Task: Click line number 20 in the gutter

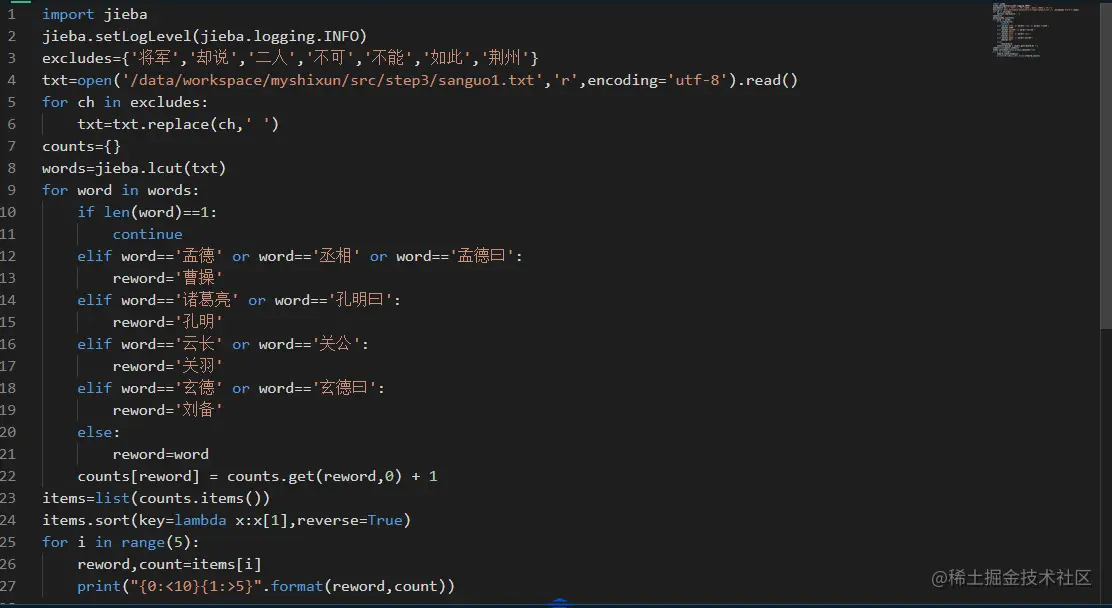Action: coord(8,432)
